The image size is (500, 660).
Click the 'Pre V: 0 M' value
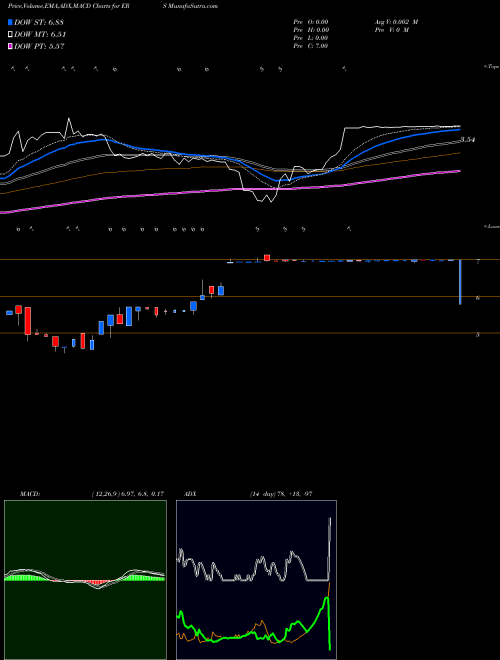(x=391, y=30)
